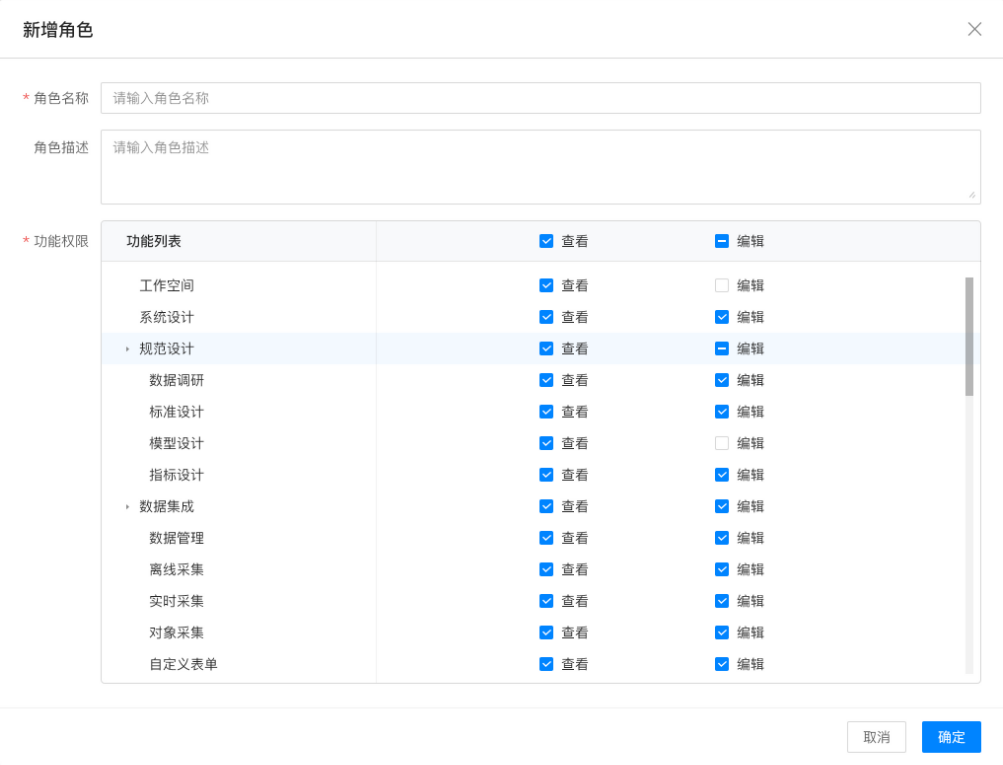Uncheck 编辑 for 标准设计 row
The image size is (1003, 765).
click(x=722, y=412)
